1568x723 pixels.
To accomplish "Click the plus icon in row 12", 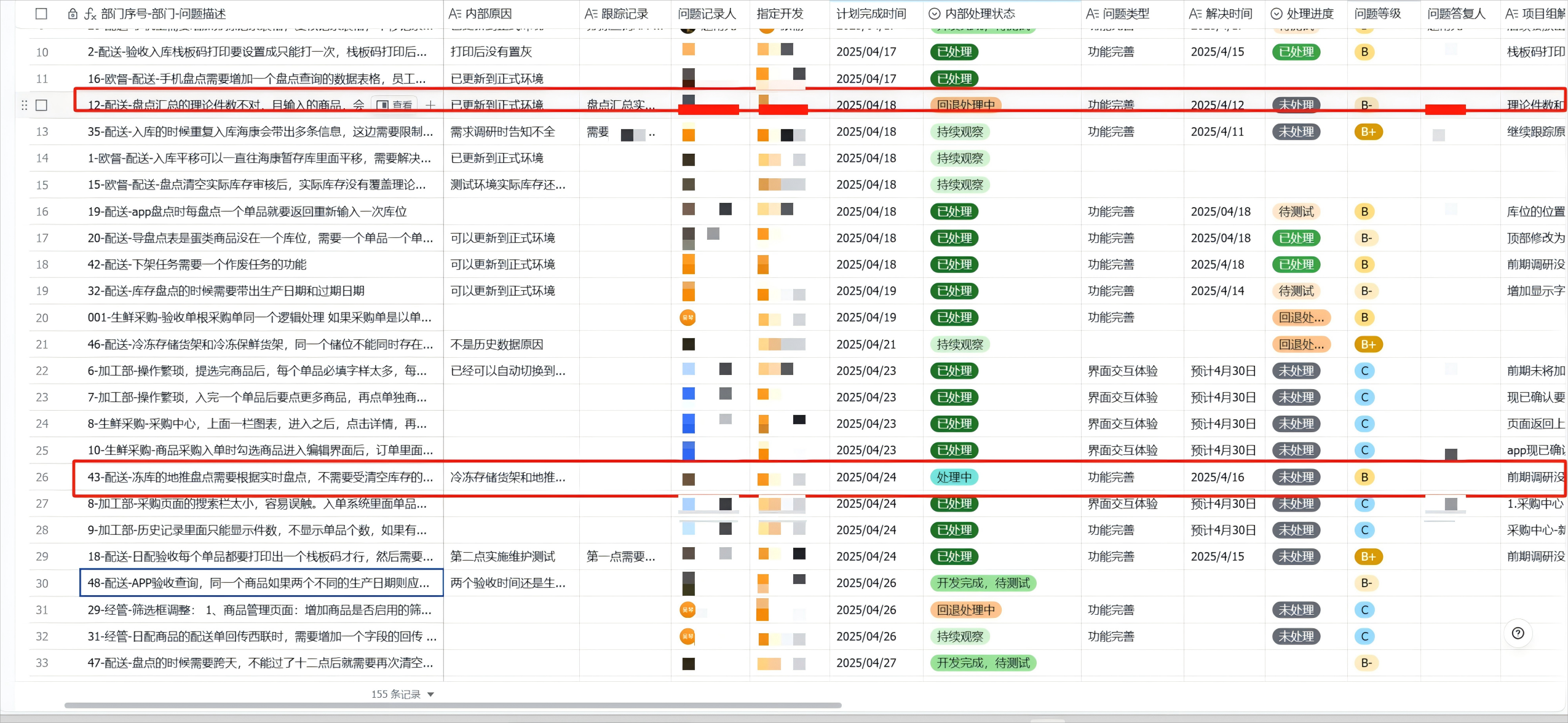I will coord(430,105).
